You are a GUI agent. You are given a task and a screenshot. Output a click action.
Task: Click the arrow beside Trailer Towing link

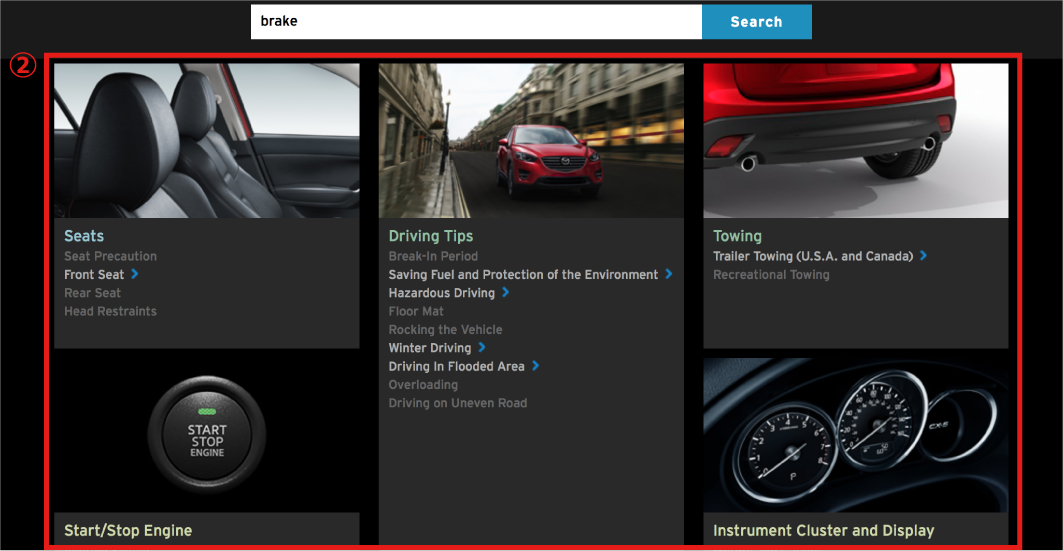tap(924, 256)
